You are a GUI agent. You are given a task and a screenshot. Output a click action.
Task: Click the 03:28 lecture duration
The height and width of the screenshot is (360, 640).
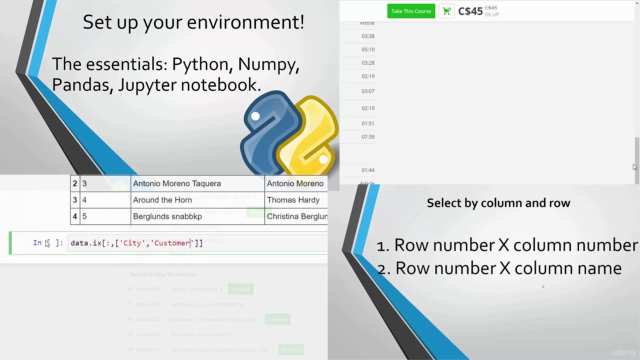(x=368, y=63)
